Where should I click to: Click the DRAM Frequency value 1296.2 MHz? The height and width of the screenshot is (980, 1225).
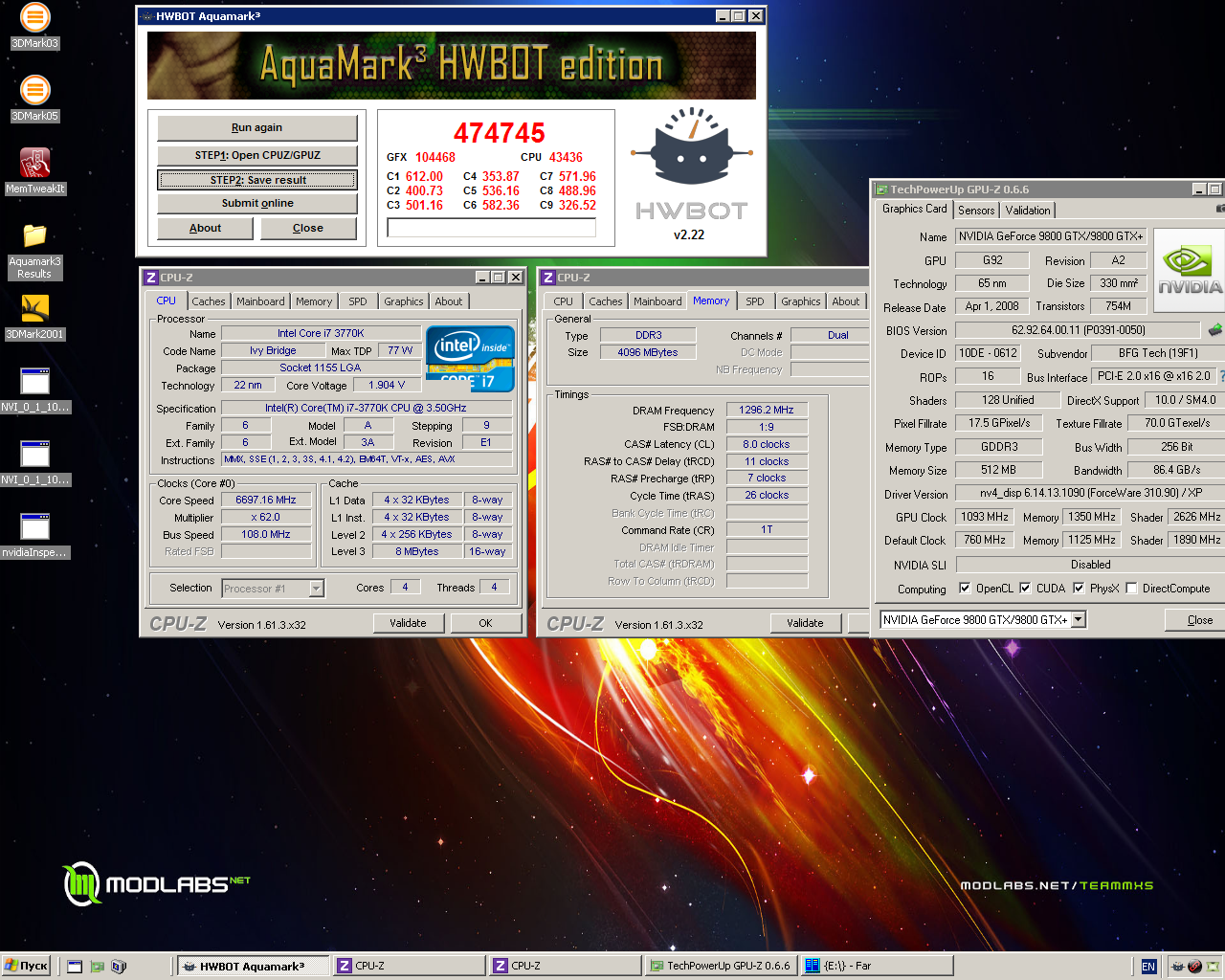click(x=767, y=410)
